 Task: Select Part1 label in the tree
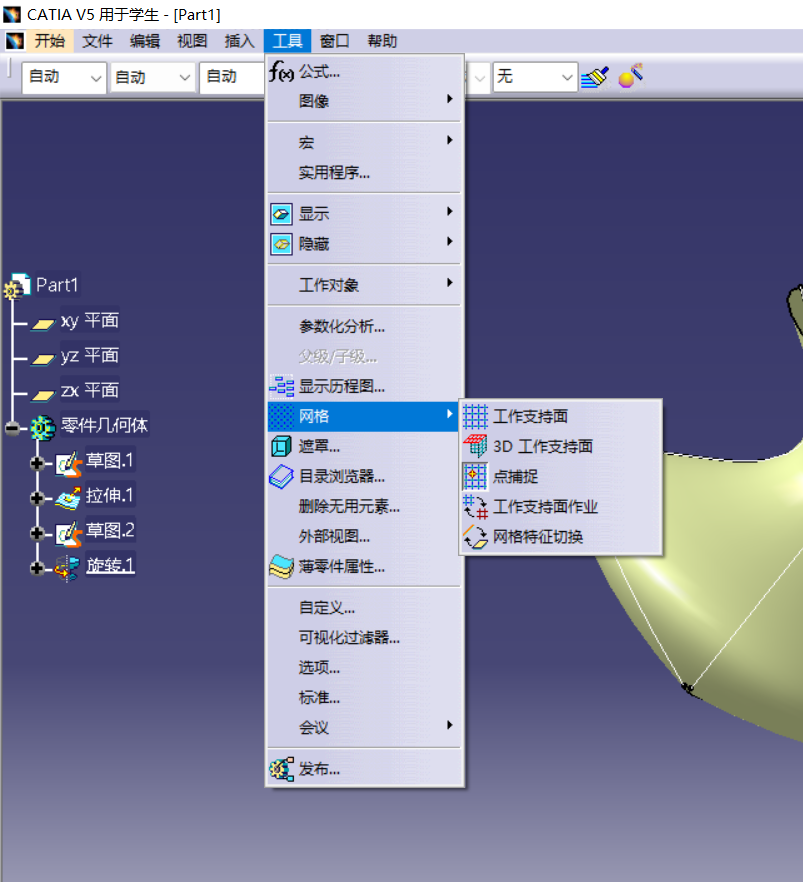(57, 285)
